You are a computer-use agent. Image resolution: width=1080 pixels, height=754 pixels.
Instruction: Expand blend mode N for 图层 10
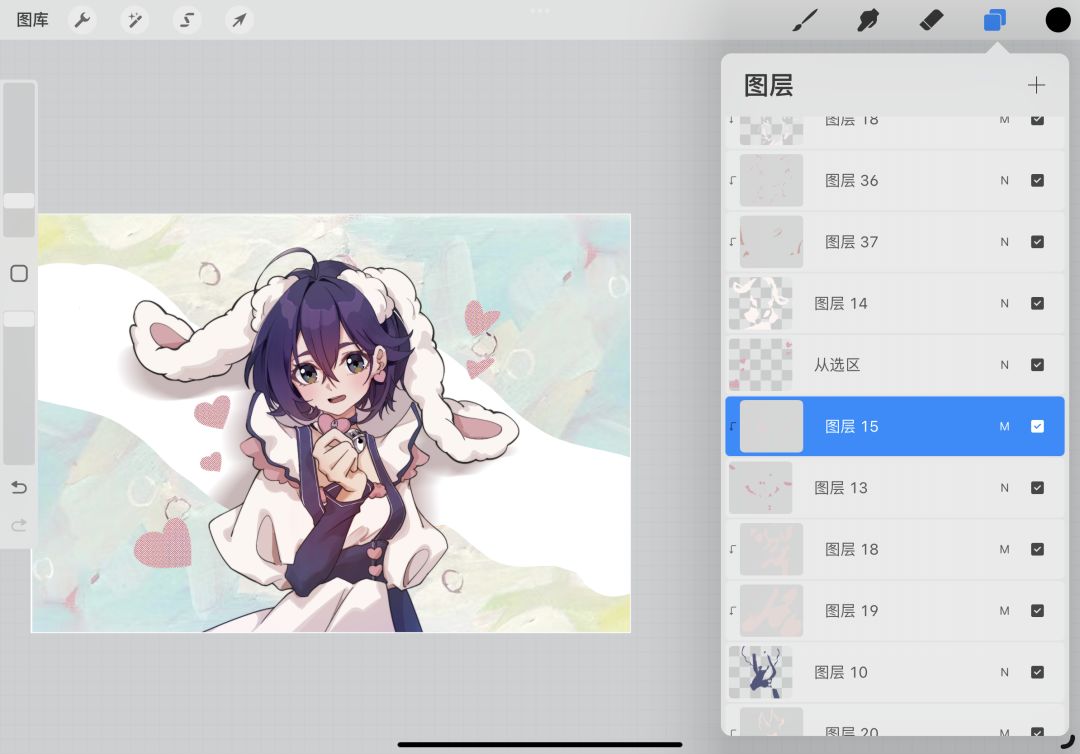pyautogui.click(x=1004, y=672)
